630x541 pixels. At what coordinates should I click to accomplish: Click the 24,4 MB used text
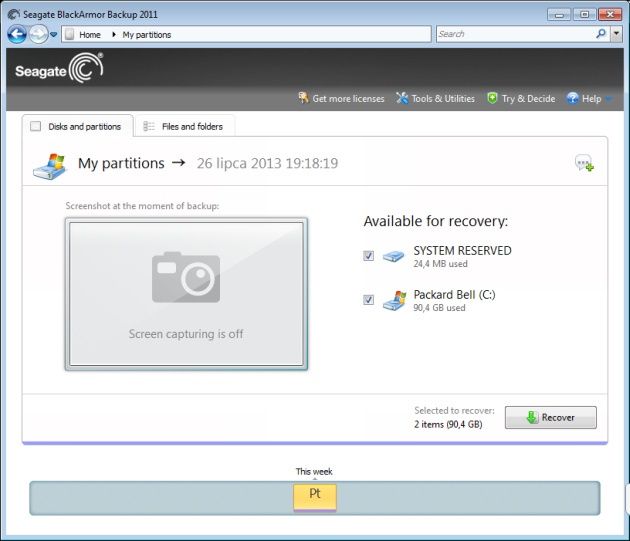tap(440, 264)
